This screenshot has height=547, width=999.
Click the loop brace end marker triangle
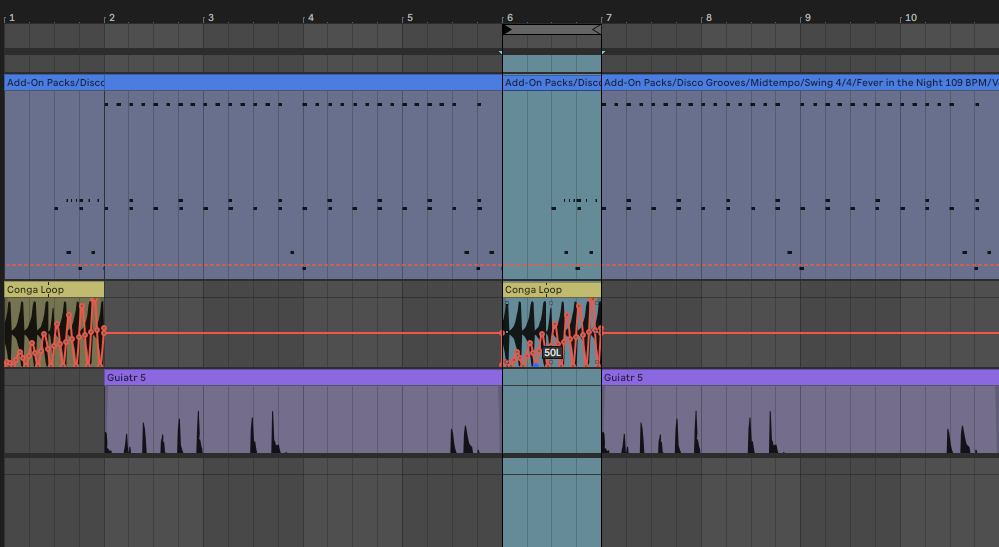click(x=596, y=30)
